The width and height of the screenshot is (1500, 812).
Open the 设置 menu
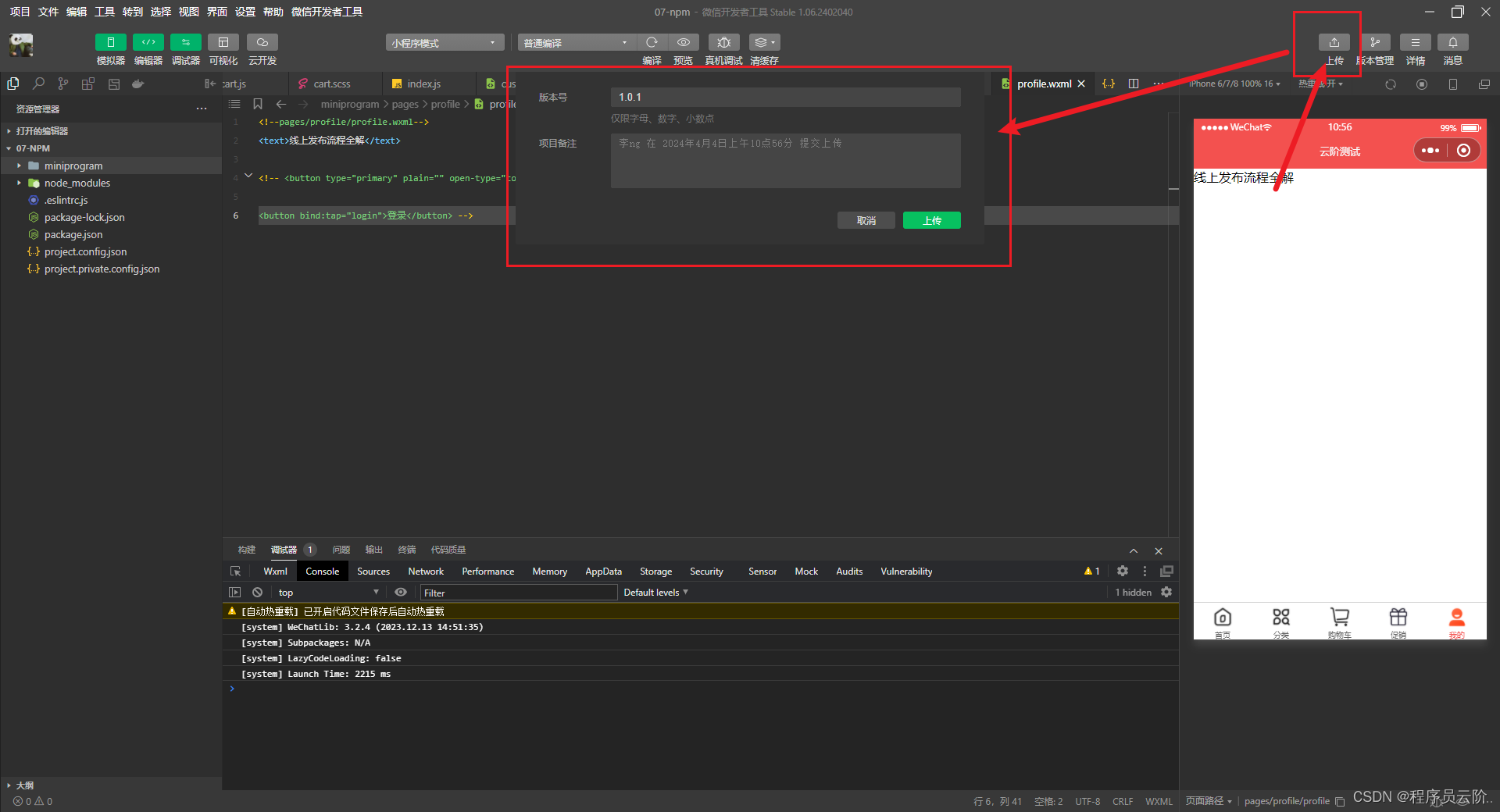(x=245, y=12)
